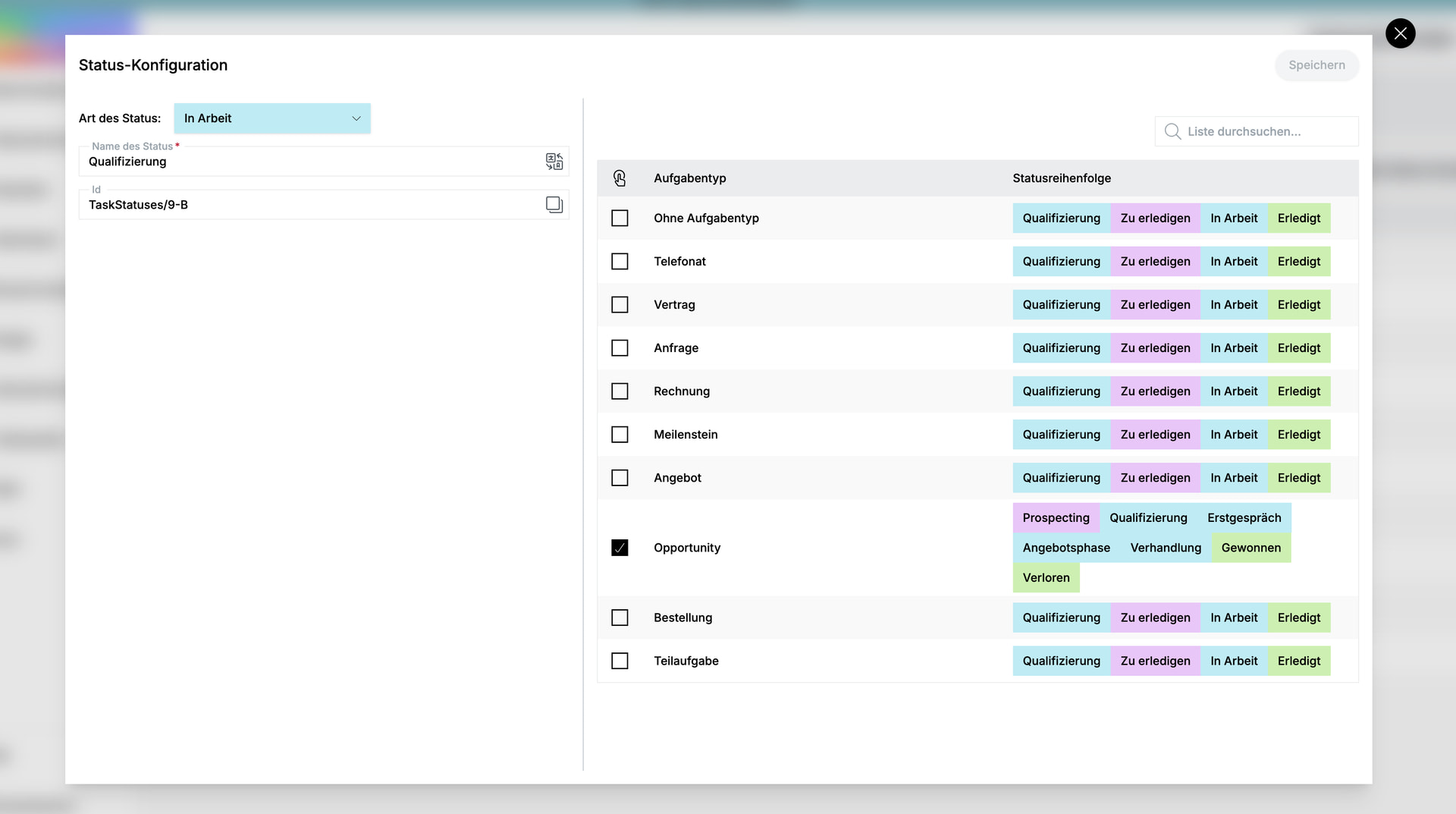Click the Prospecting status chip in Opportunity row
1456x814 pixels.
click(x=1056, y=518)
